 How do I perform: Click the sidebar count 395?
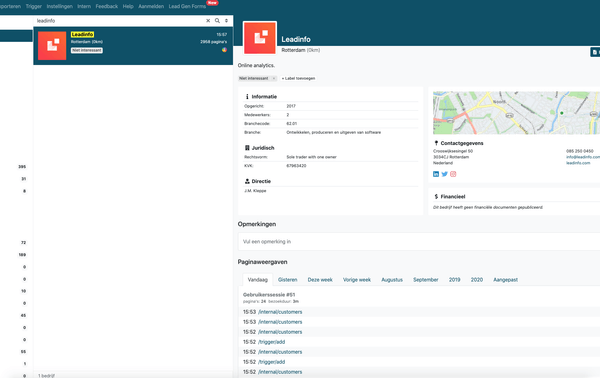[x=22, y=167]
